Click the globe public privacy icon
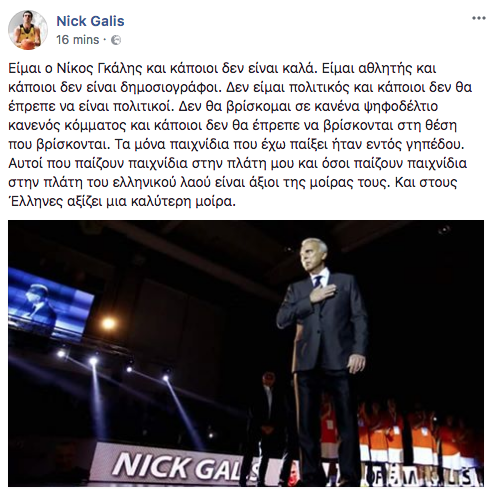 click(116, 40)
